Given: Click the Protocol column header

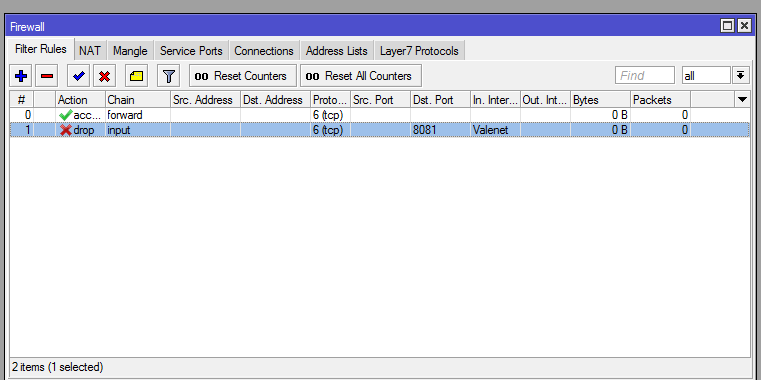Looking at the screenshot, I should 331,100.
